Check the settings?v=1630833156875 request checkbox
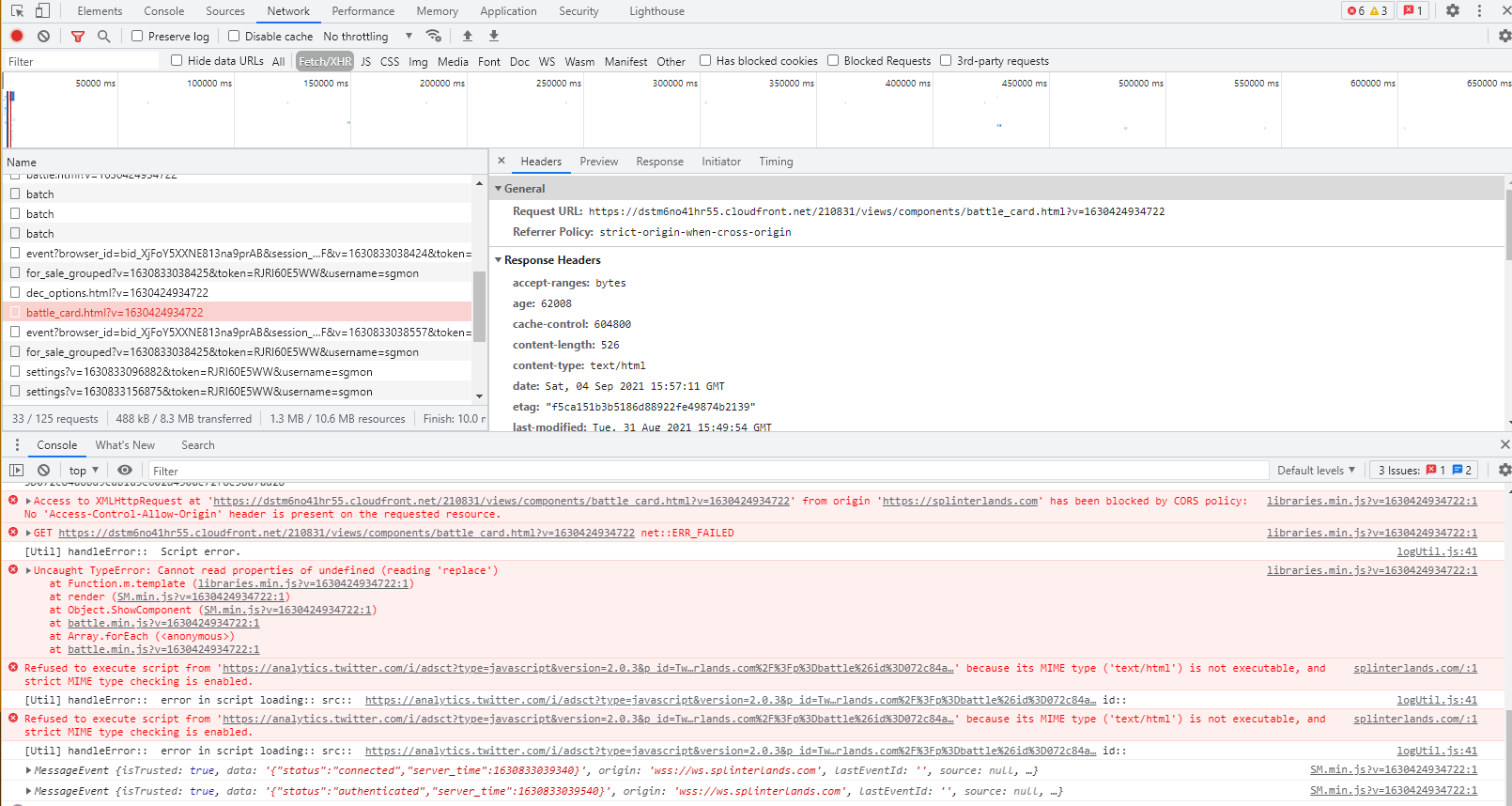The height and width of the screenshot is (806, 1512). [15, 391]
